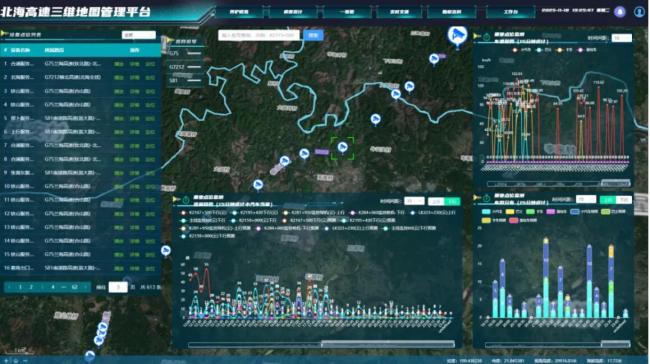
Task: Click the power icon in the top-right chart panel header
Action: [486, 37]
